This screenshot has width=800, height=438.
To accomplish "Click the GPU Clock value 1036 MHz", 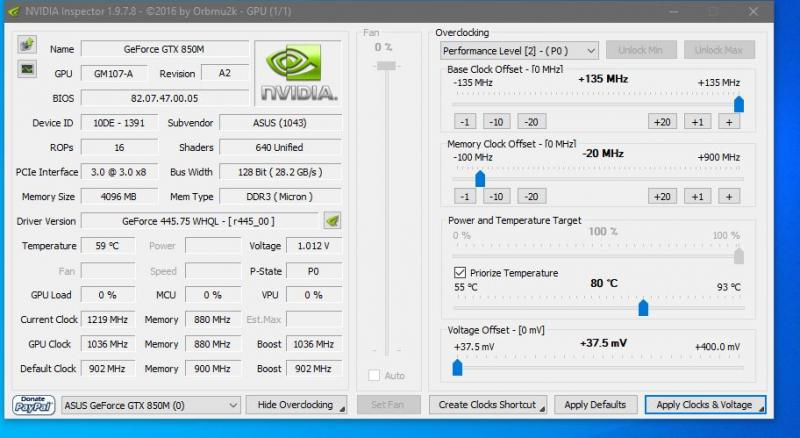I will [108, 344].
